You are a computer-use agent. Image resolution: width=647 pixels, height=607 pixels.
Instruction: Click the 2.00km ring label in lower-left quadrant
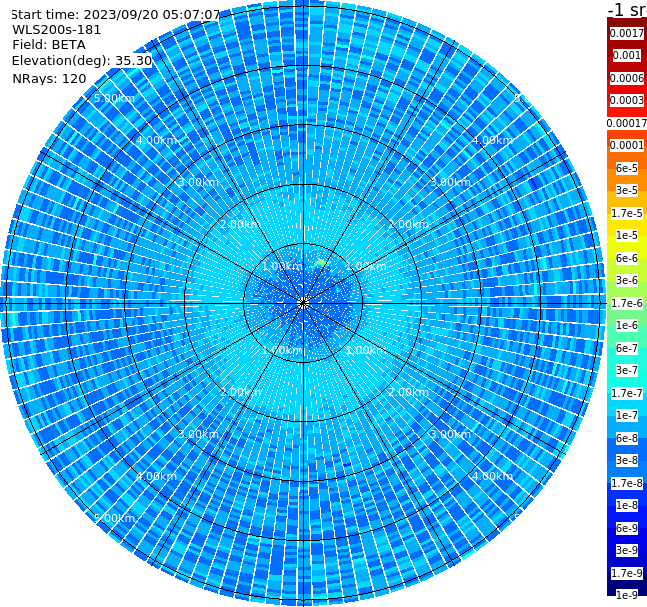tap(241, 392)
